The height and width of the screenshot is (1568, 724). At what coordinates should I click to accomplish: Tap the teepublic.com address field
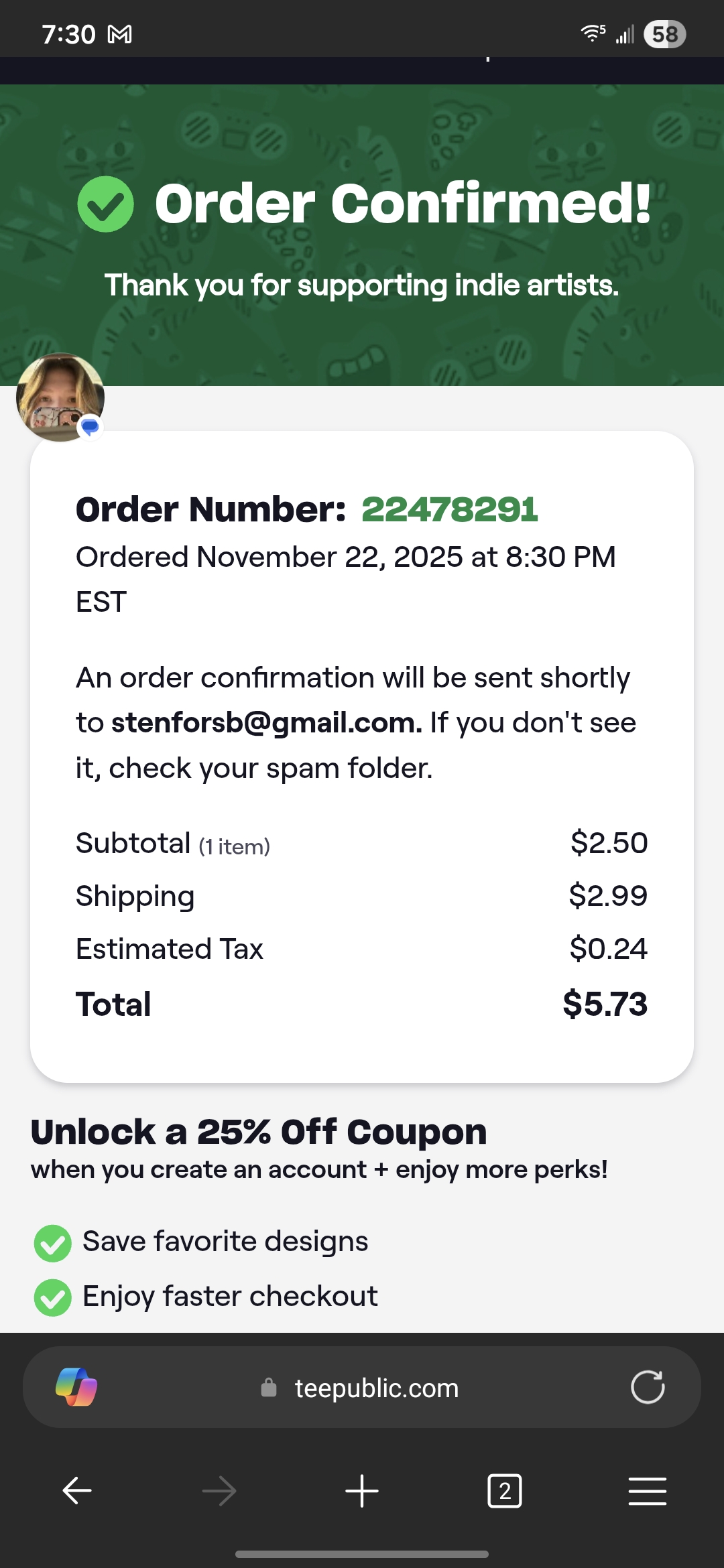click(x=377, y=1388)
